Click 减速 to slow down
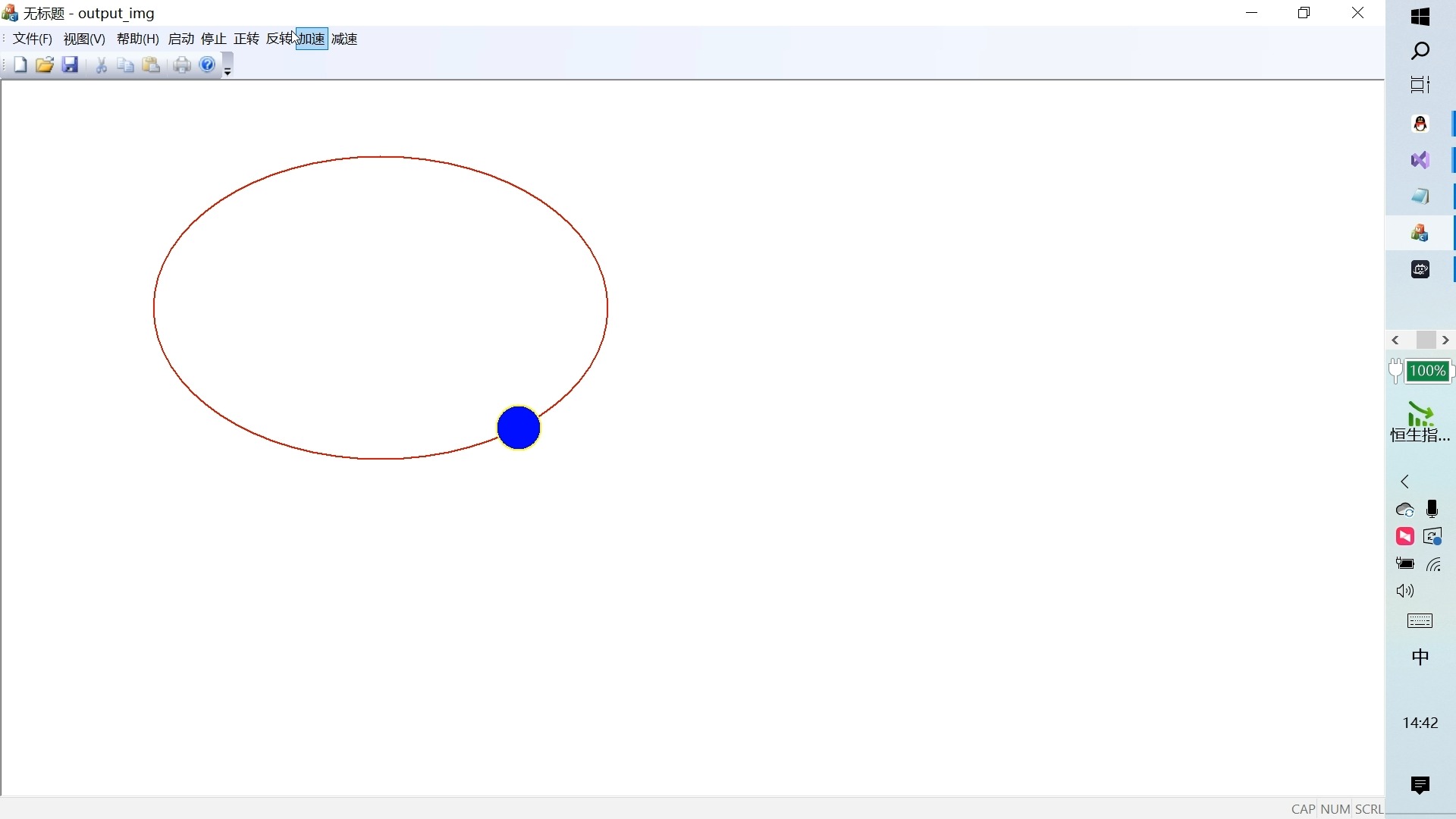Viewport: 1456px width, 819px height. coord(344,39)
